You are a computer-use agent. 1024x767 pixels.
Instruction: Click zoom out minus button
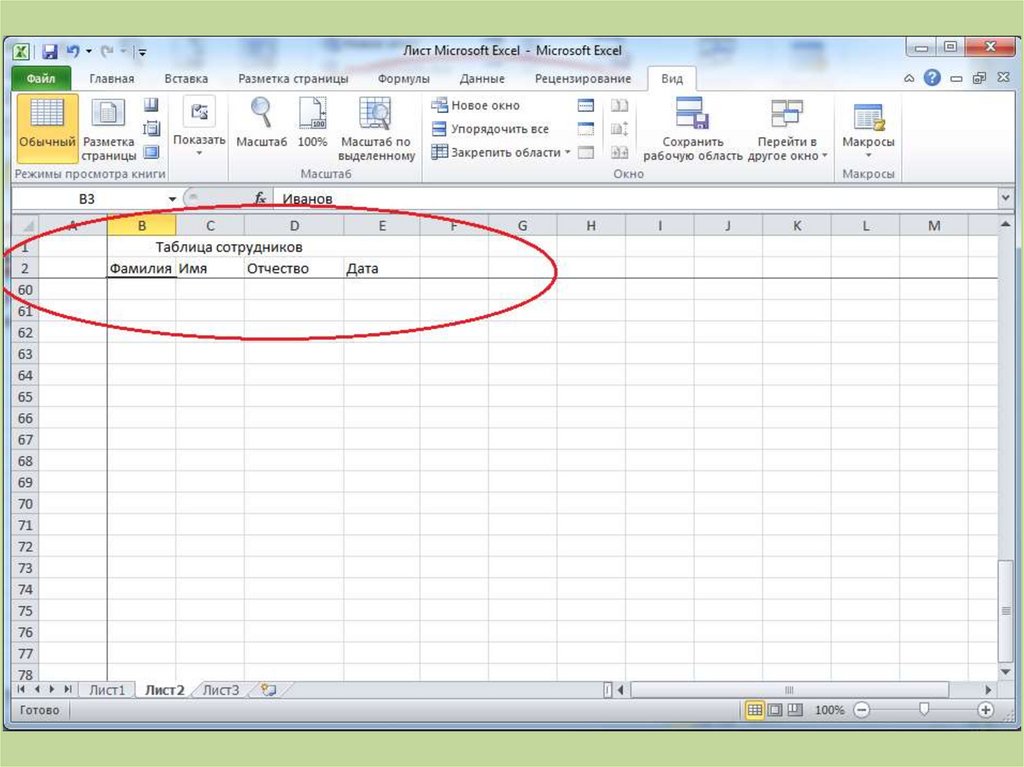click(x=861, y=710)
